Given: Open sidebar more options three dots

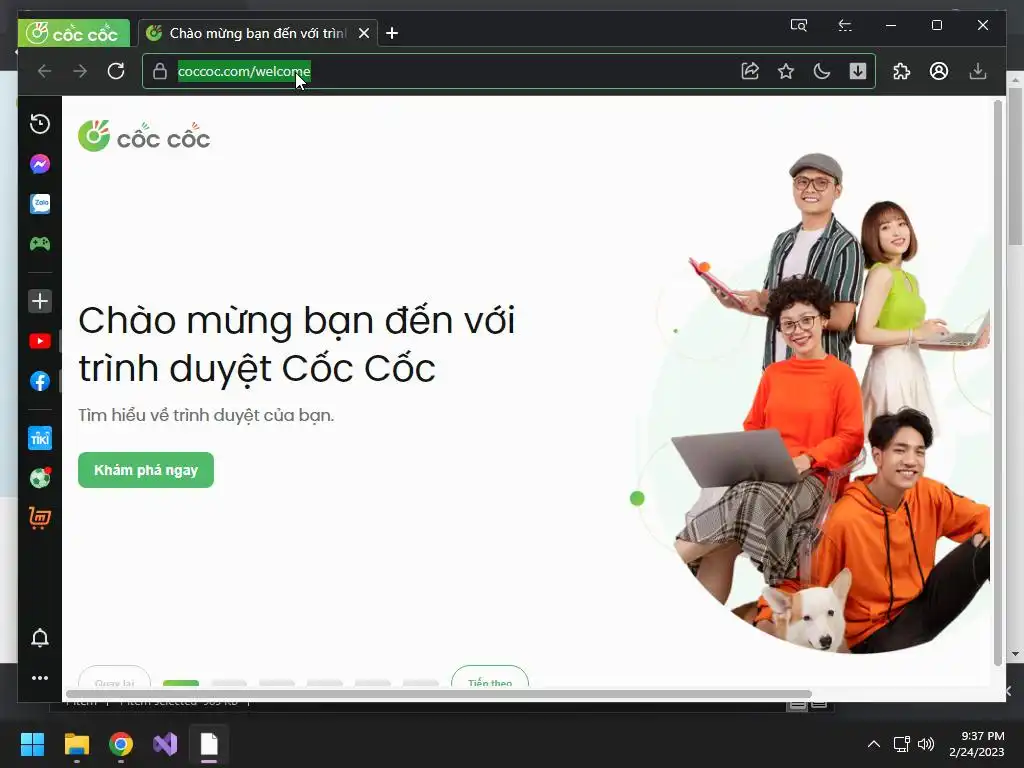Looking at the screenshot, I should (40, 678).
